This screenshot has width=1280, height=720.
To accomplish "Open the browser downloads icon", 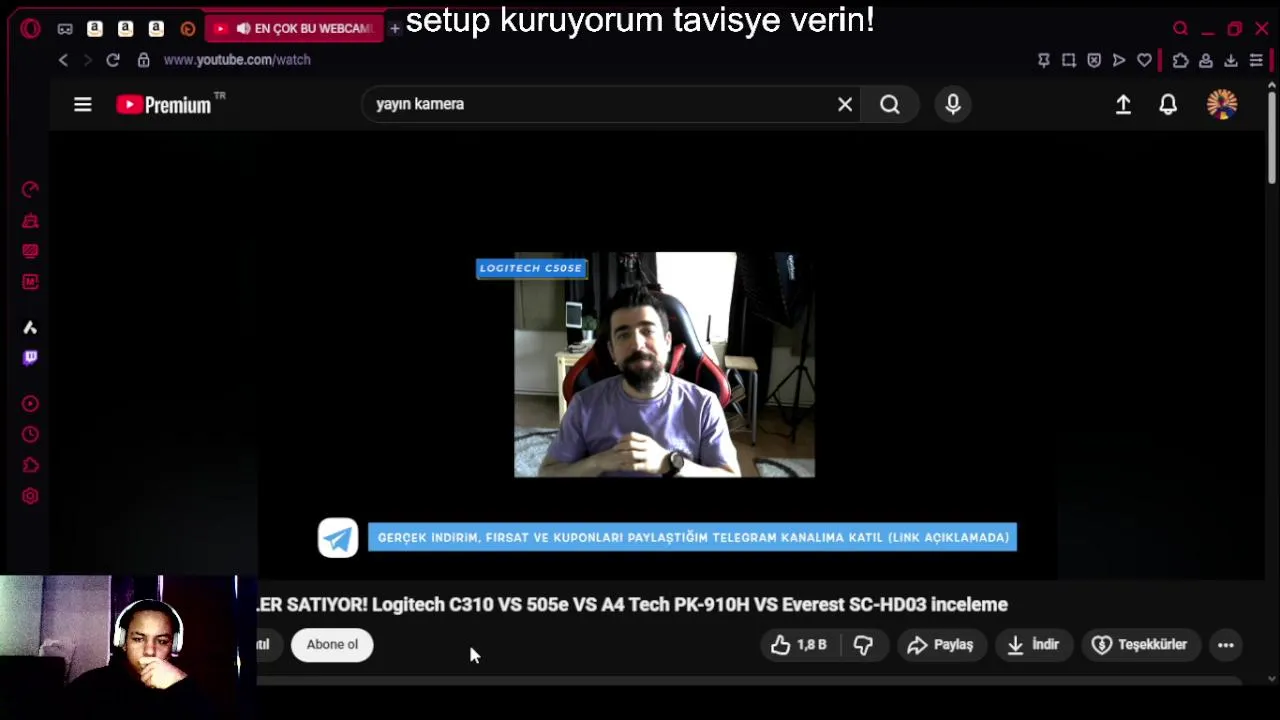I will 1231,60.
